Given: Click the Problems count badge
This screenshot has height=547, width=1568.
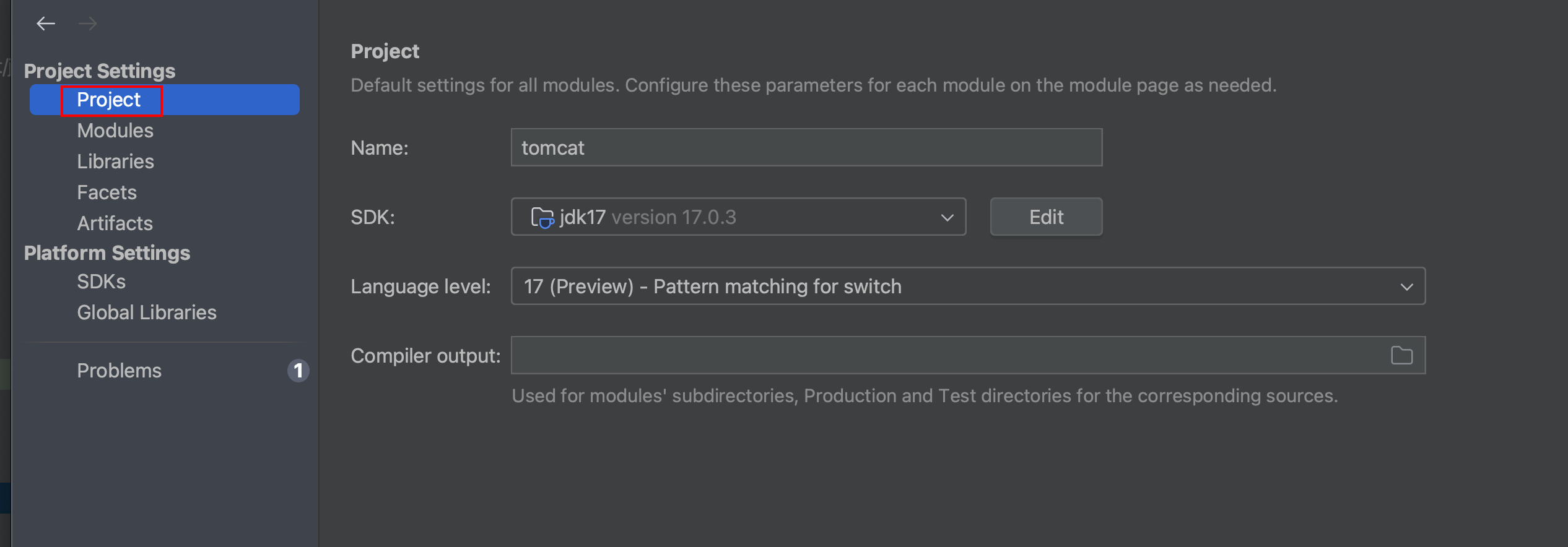Looking at the screenshot, I should [x=298, y=371].
